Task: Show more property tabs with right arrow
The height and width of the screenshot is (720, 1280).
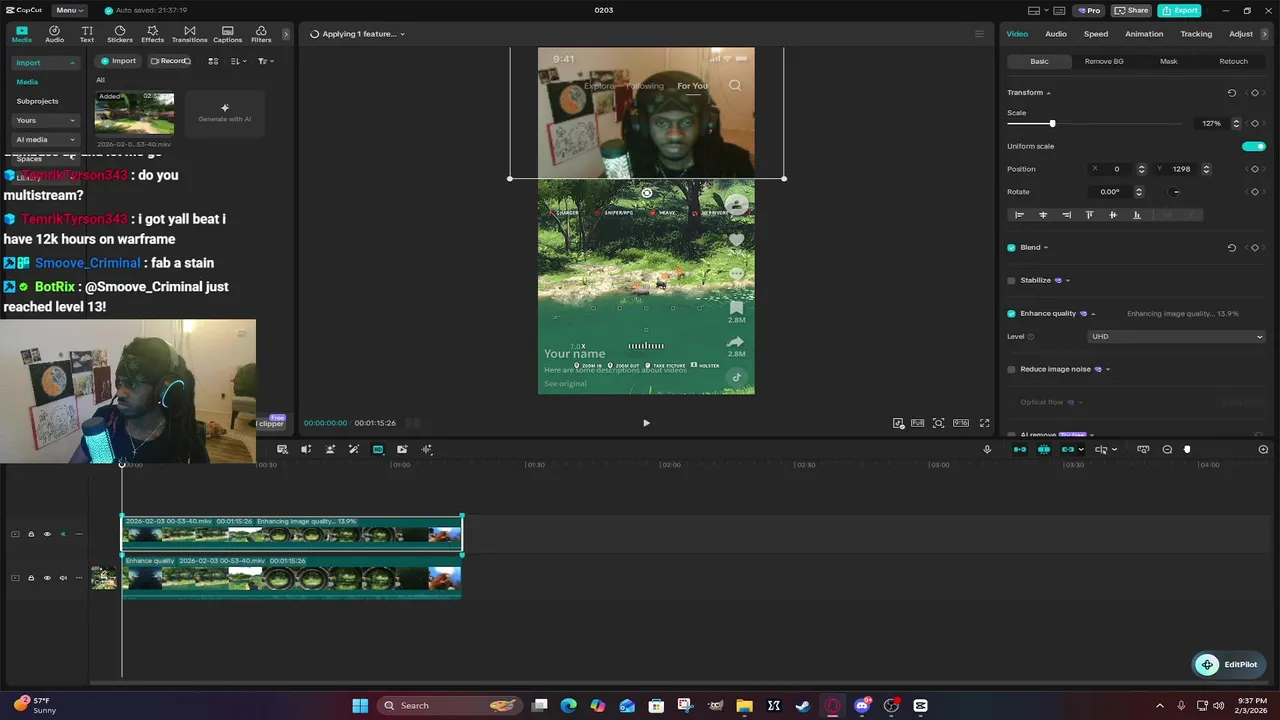Action: [x=1264, y=34]
